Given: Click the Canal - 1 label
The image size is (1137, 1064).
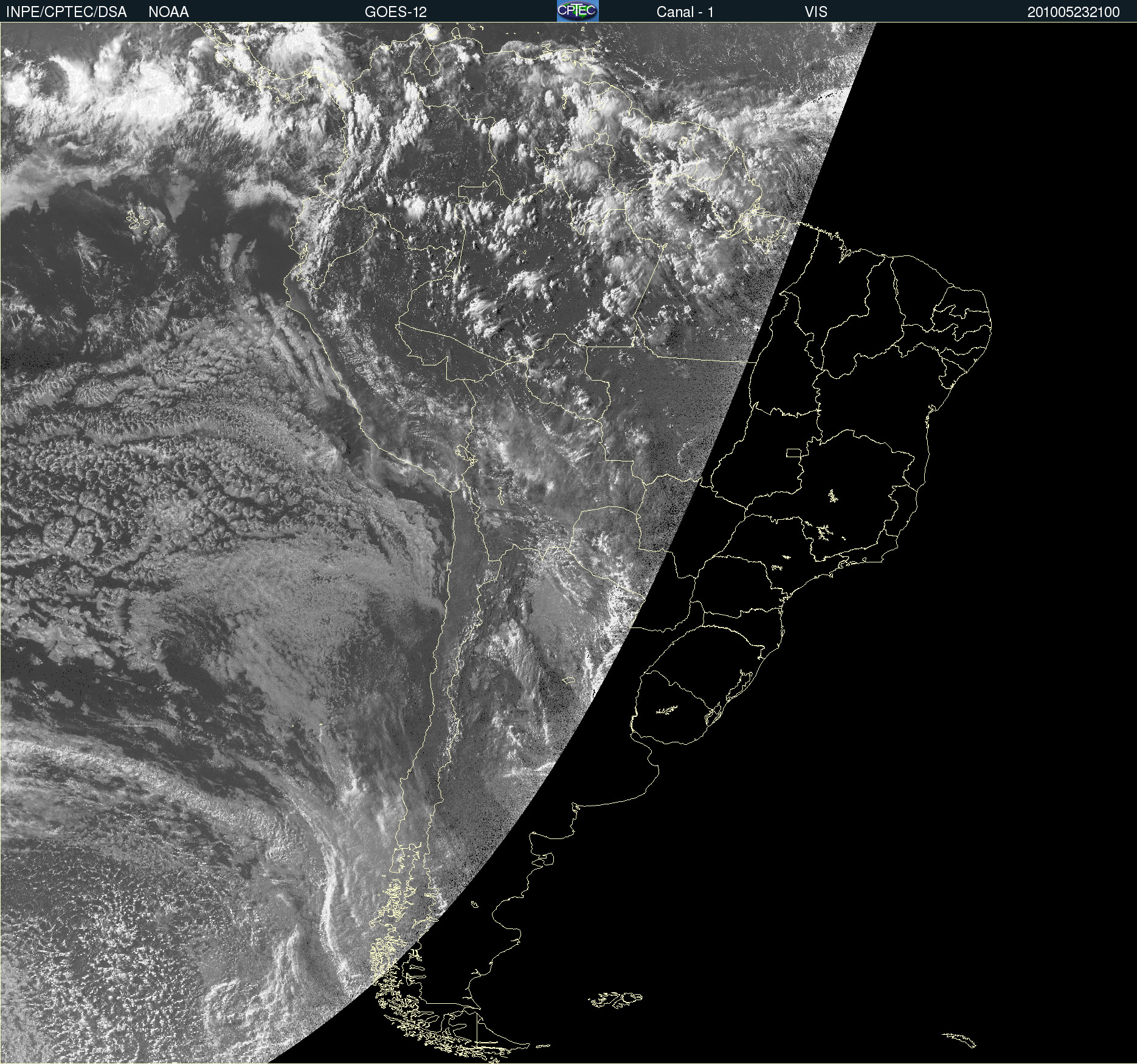Looking at the screenshot, I should point(685,12).
